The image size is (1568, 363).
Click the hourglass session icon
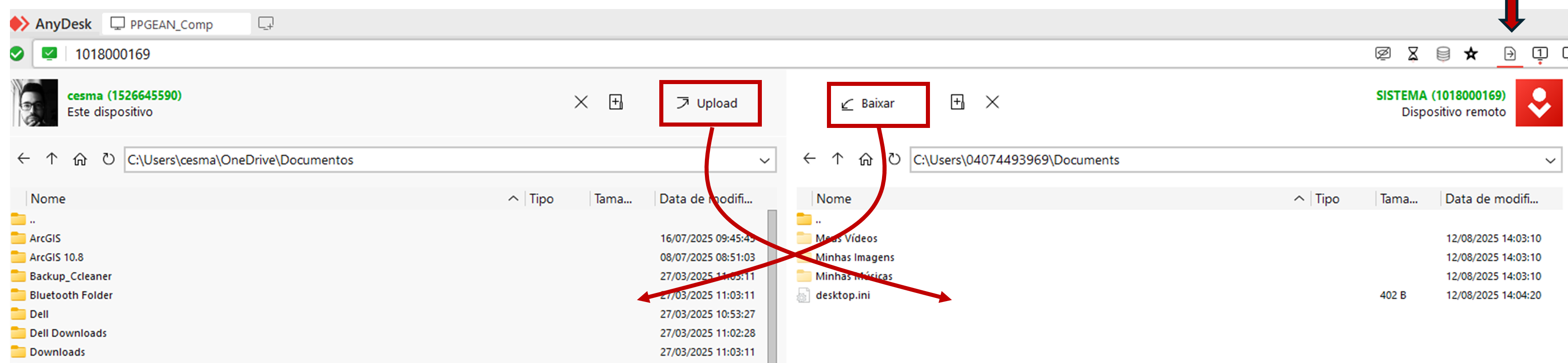1413,54
